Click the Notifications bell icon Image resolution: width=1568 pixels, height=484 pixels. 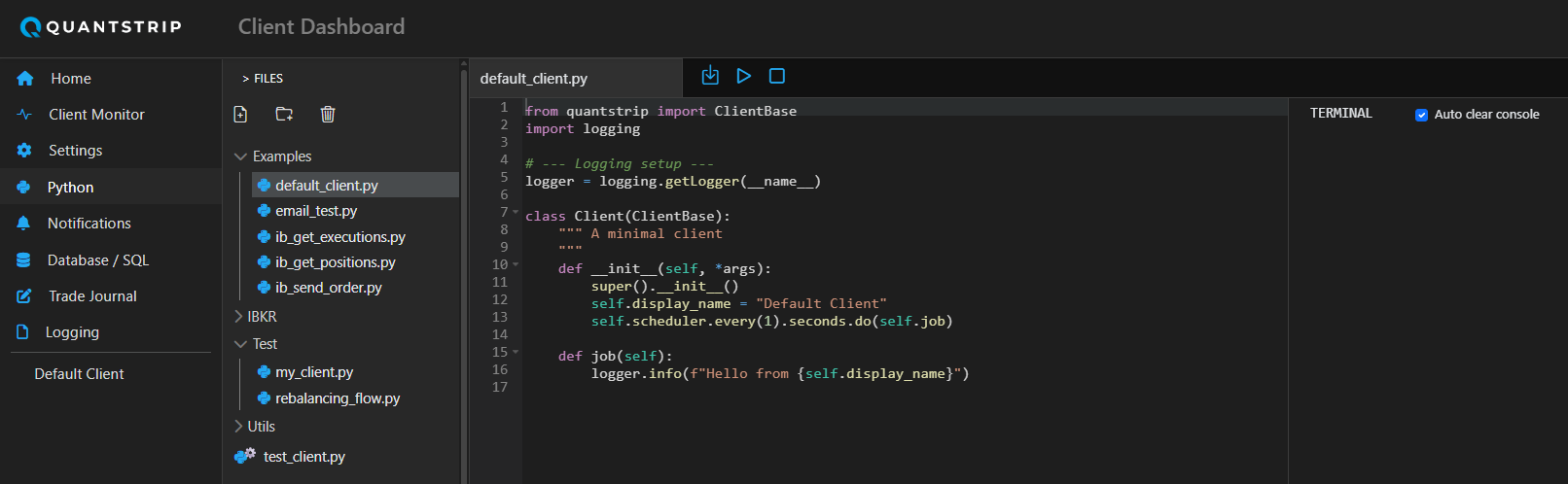[x=23, y=224]
